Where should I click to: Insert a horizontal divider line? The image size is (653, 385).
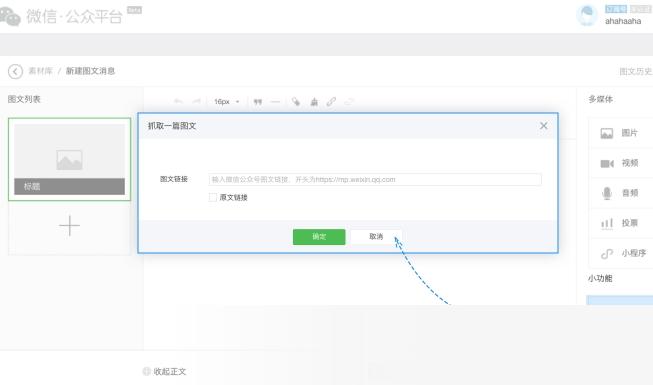[275, 102]
